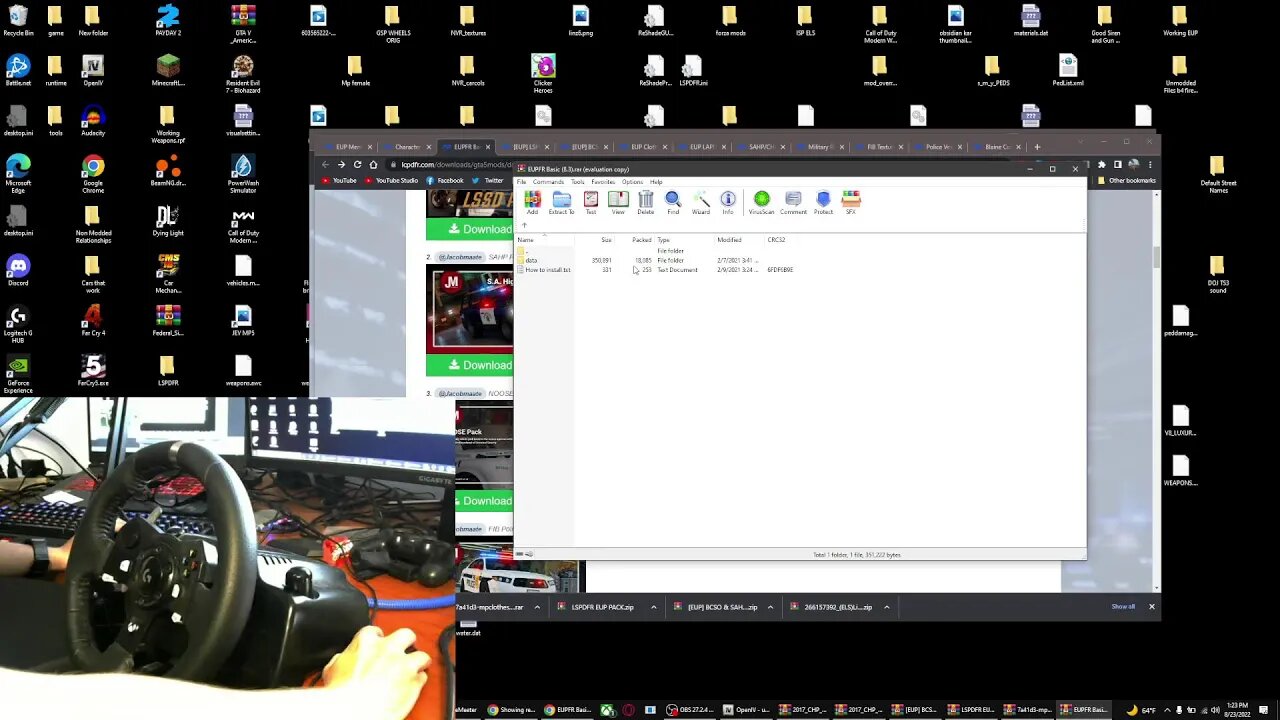Open the Other bookmarks folder in Chrome
The image size is (1280, 720).
[1128, 181]
